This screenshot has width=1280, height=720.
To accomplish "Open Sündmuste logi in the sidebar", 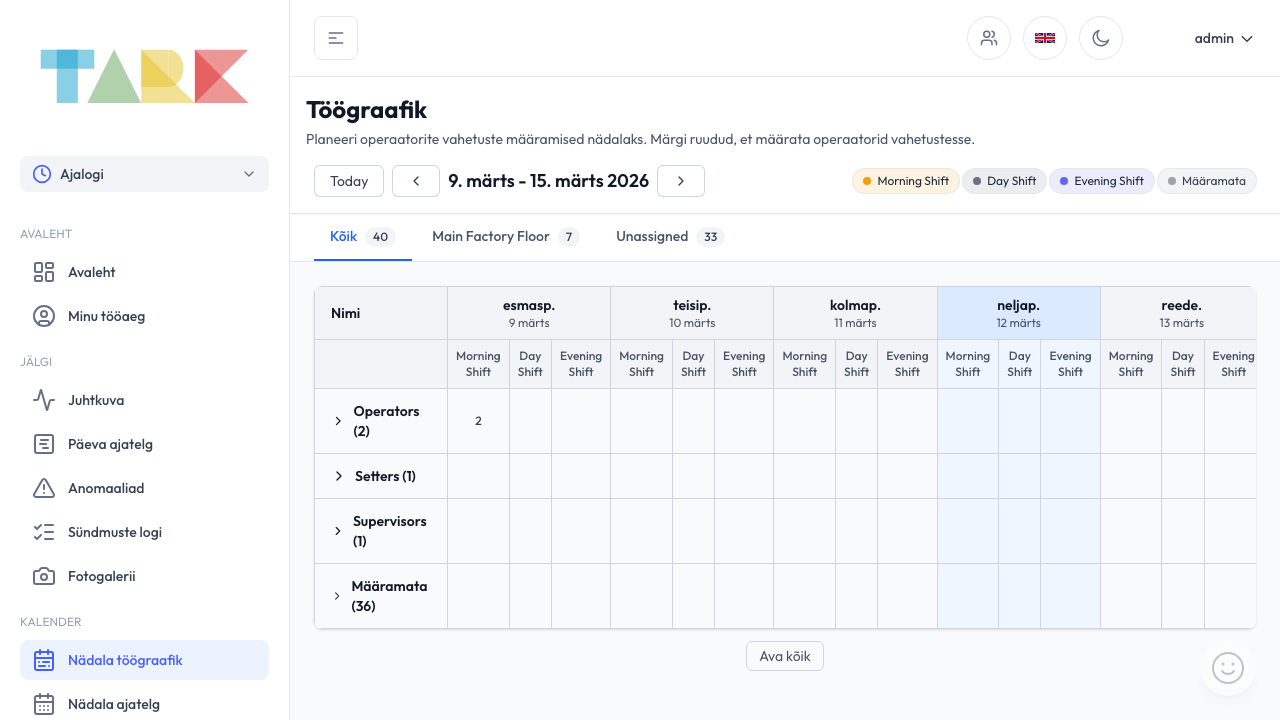I will [144, 532].
